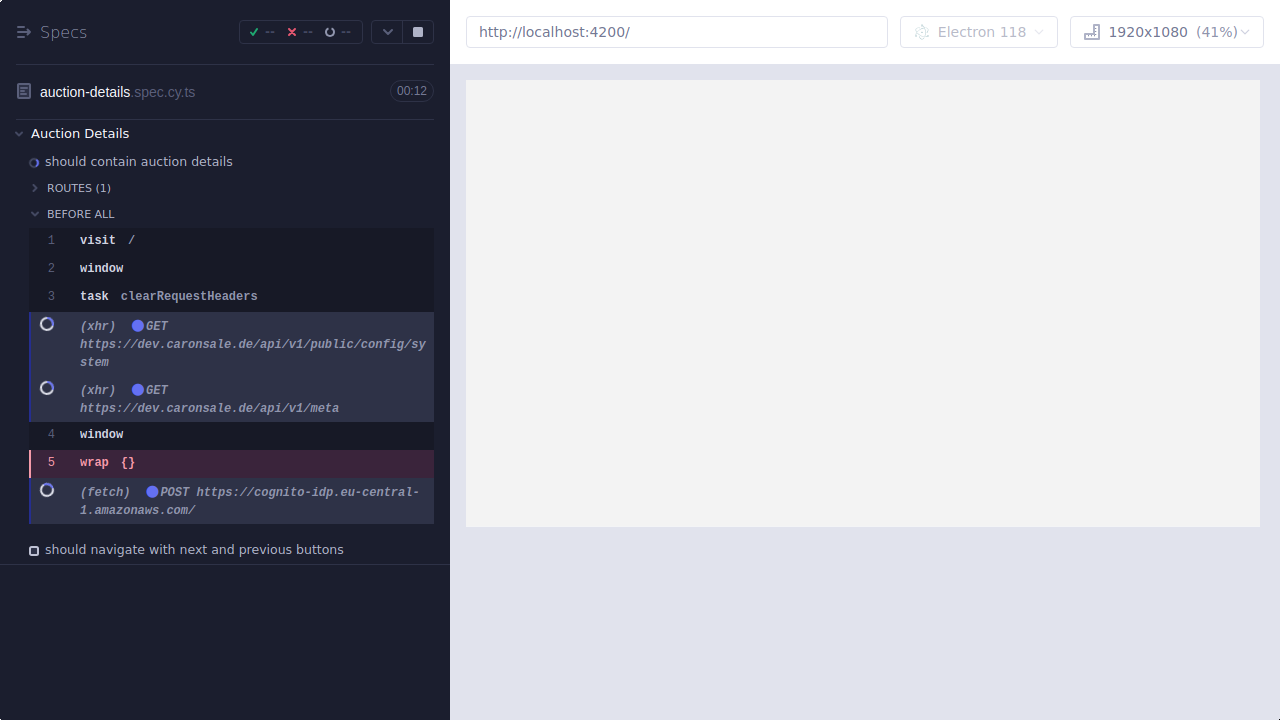Collapse the Auction Details suite
Screen dimensions: 1280x720
tap(18, 133)
